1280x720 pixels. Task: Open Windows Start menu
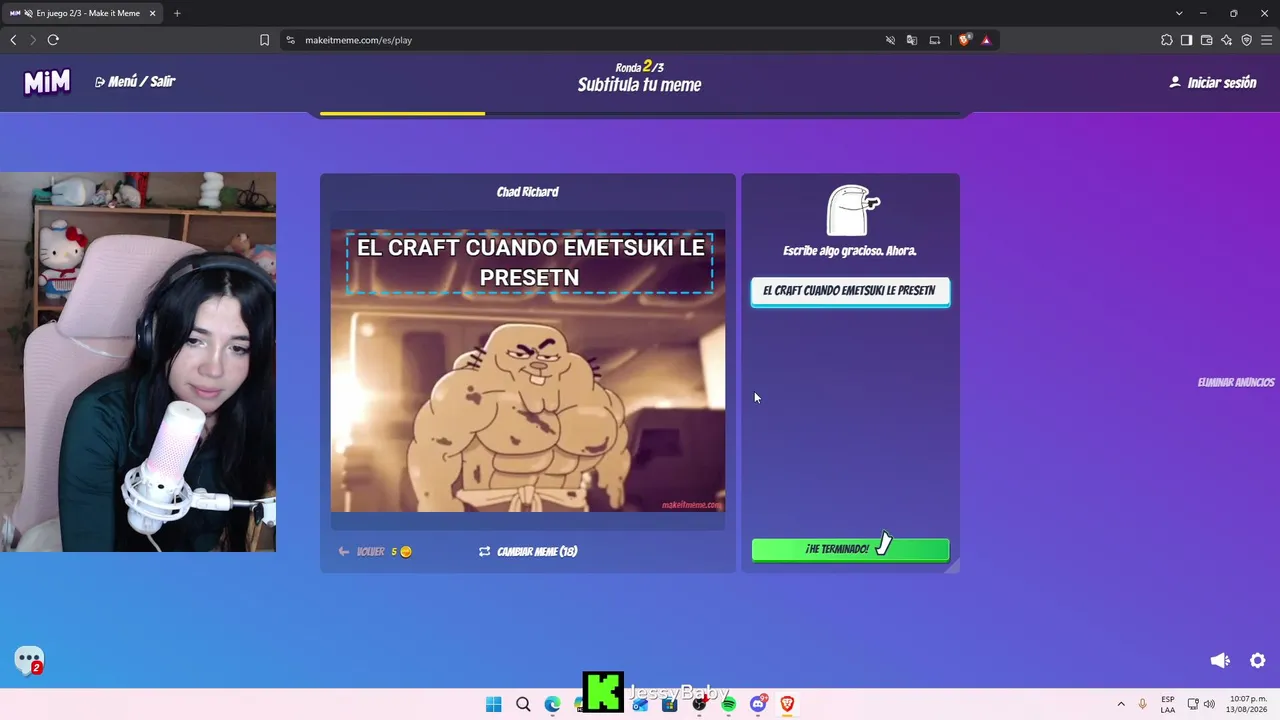tap(494, 704)
